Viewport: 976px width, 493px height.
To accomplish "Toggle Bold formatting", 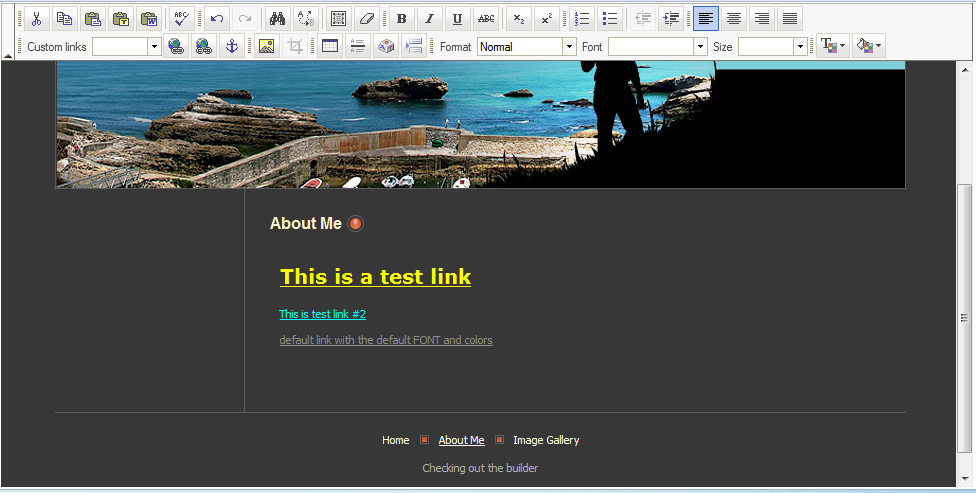I will point(401,18).
